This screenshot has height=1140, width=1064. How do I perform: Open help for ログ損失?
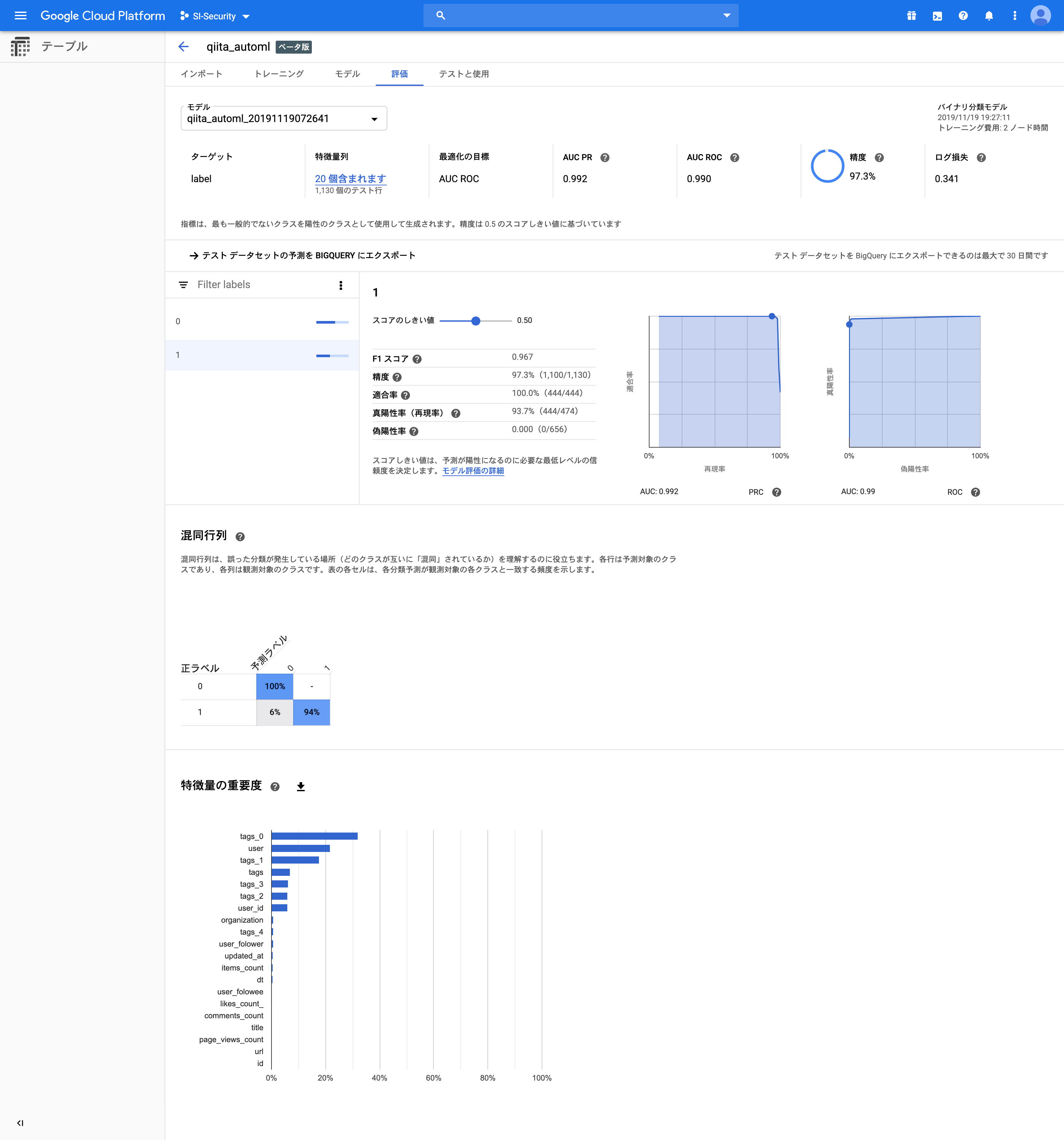pyautogui.click(x=981, y=158)
